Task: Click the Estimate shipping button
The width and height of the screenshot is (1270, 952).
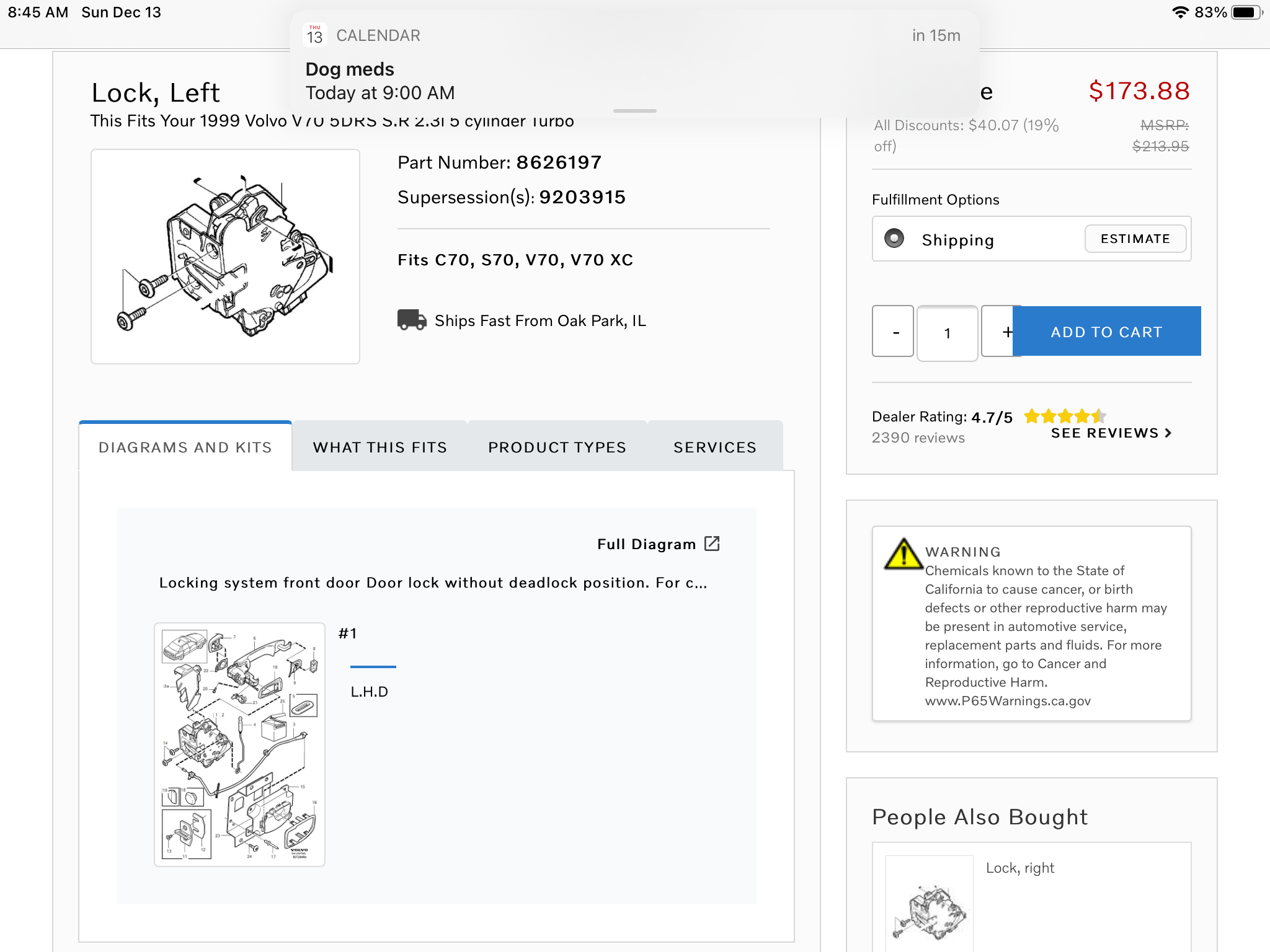Action: click(1135, 239)
